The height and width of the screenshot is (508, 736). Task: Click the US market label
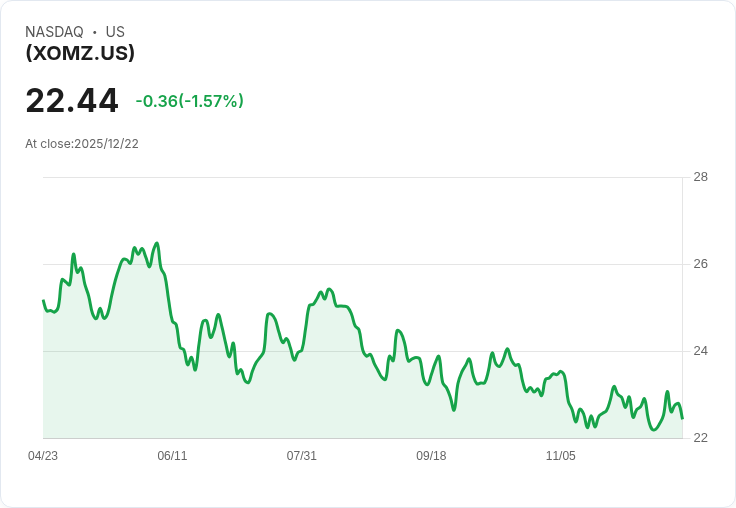[115, 32]
